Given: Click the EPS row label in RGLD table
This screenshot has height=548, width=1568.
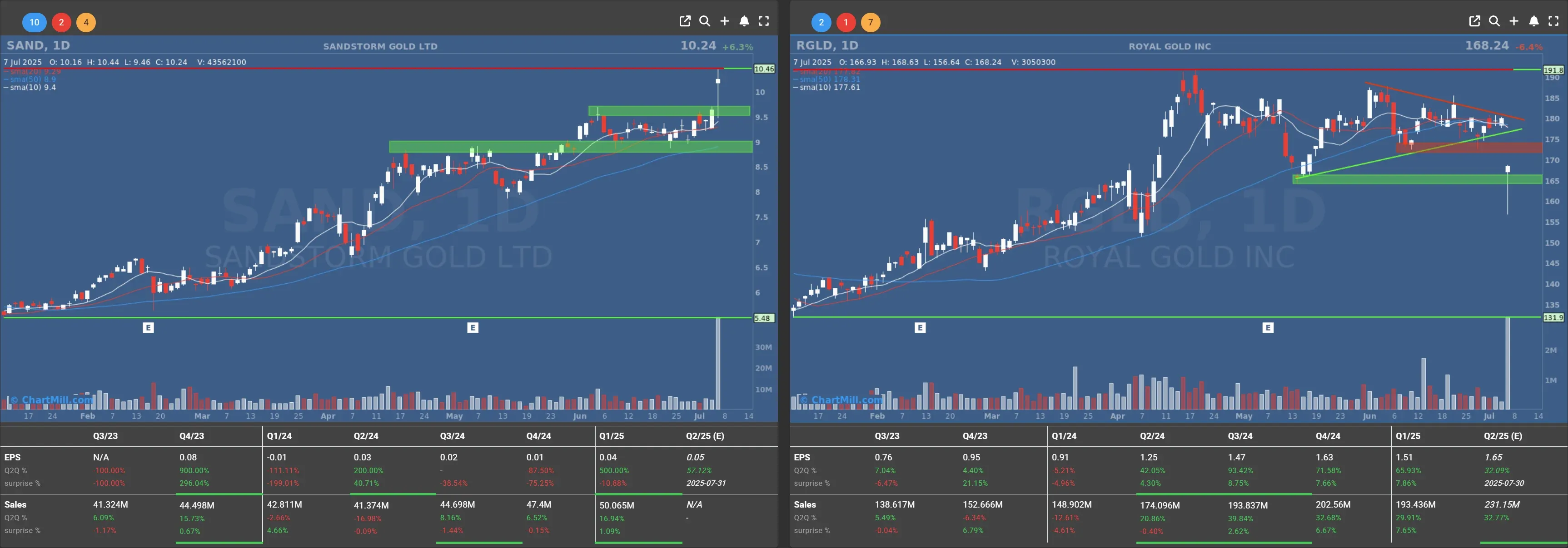Looking at the screenshot, I should click(x=801, y=457).
